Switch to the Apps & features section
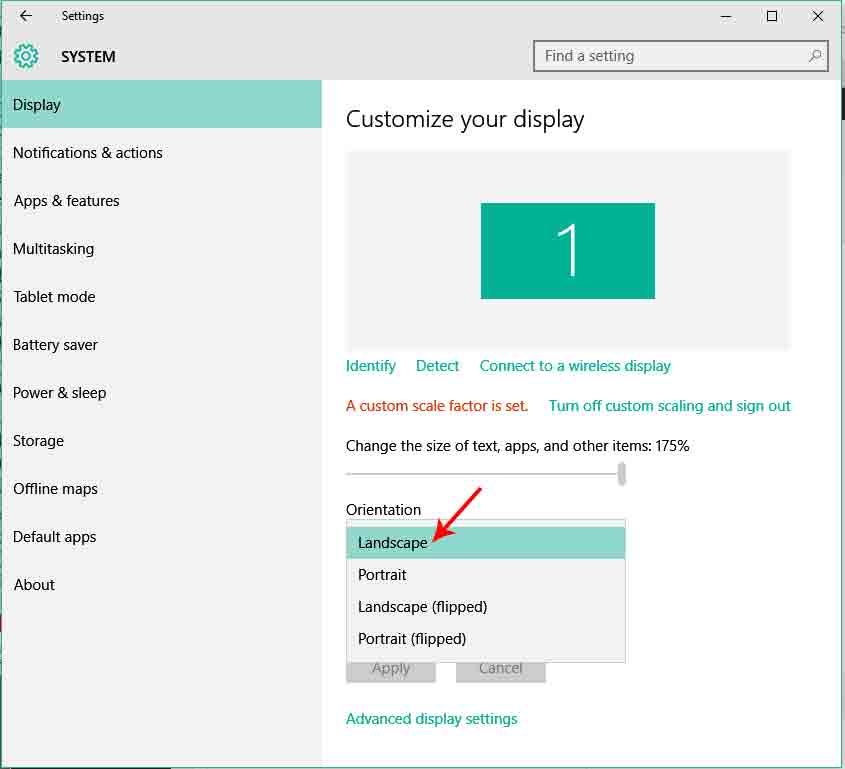845x769 pixels. [66, 200]
